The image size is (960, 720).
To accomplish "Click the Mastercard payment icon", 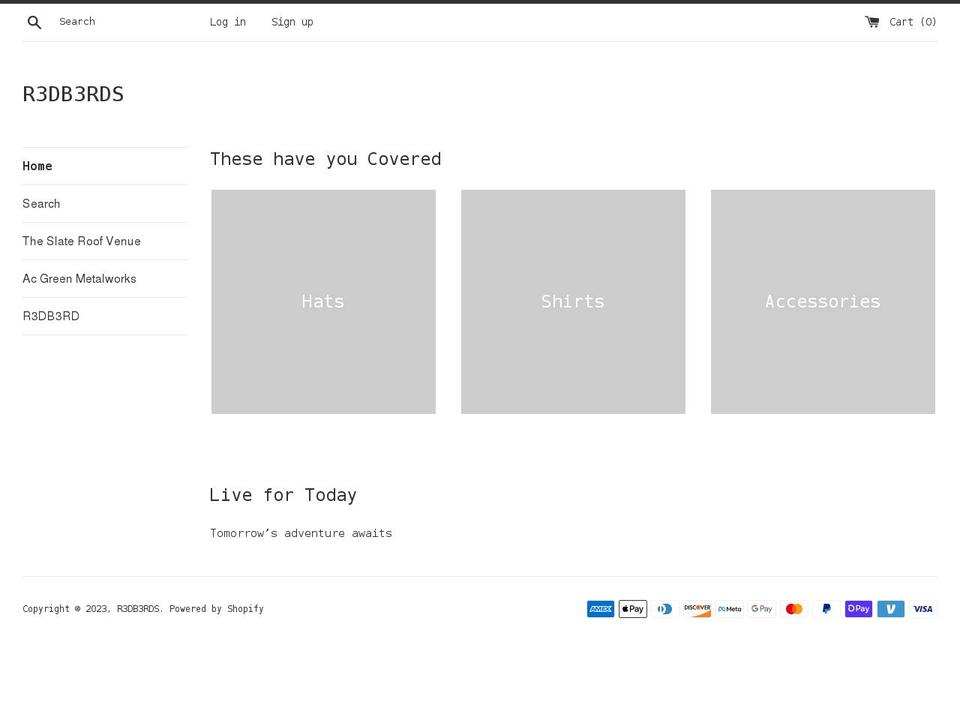I will coord(794,609).
